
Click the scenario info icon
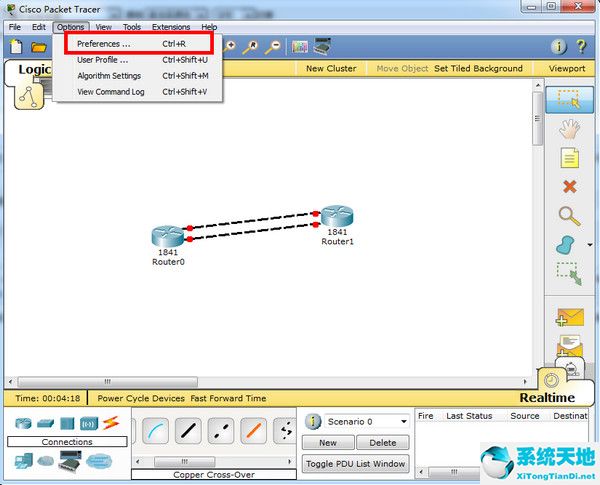click(313, 421)
